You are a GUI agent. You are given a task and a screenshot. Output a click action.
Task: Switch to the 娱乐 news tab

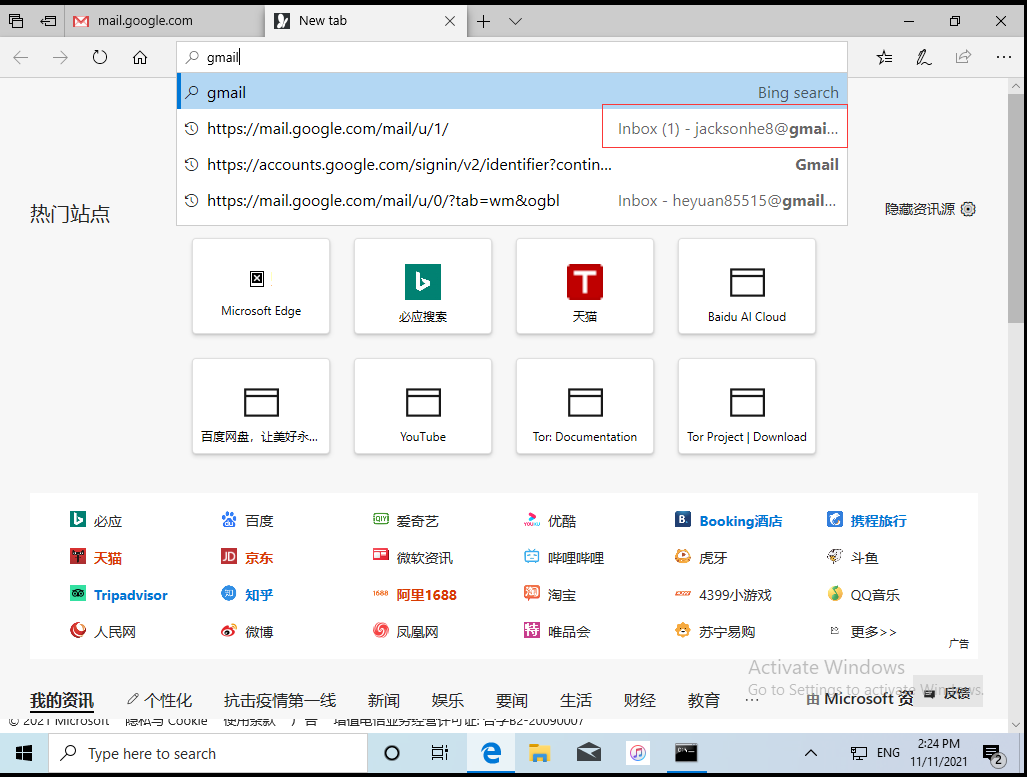(x=448, y=700)
